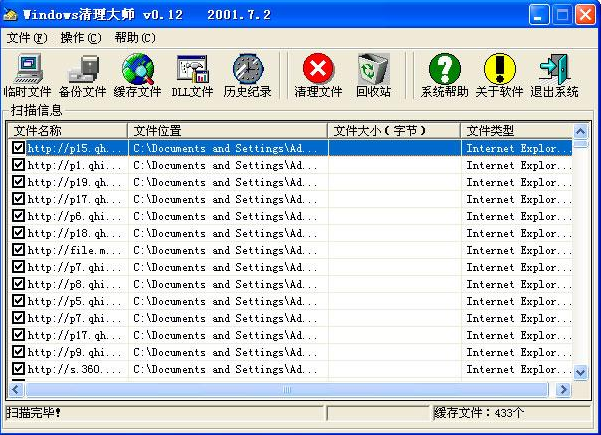The image size is (601, 435).
Task: Select the http://p1.qhi... file name
Action: click(x=75, y=165)
